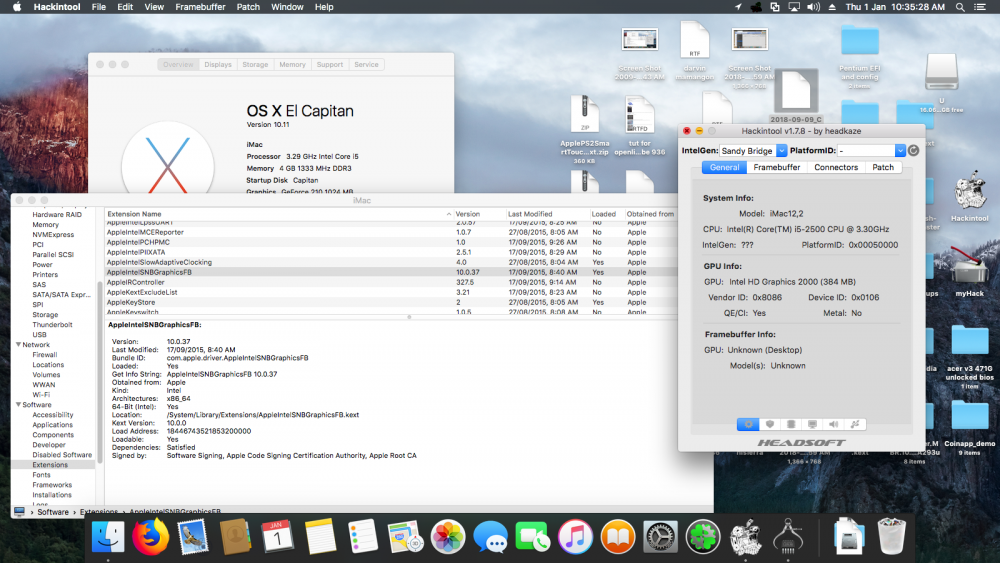Select Service tab in About This Mac
This screenshot has height=563, width=1000.
tap(366, 64)
